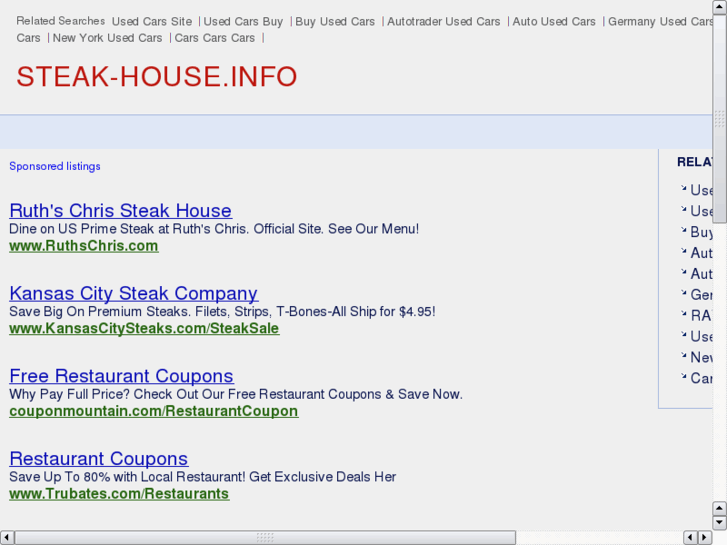
Task: Click the horizontal scrollbar left arrow at far left
Action: pyautogui.click(x=6, y=537)
